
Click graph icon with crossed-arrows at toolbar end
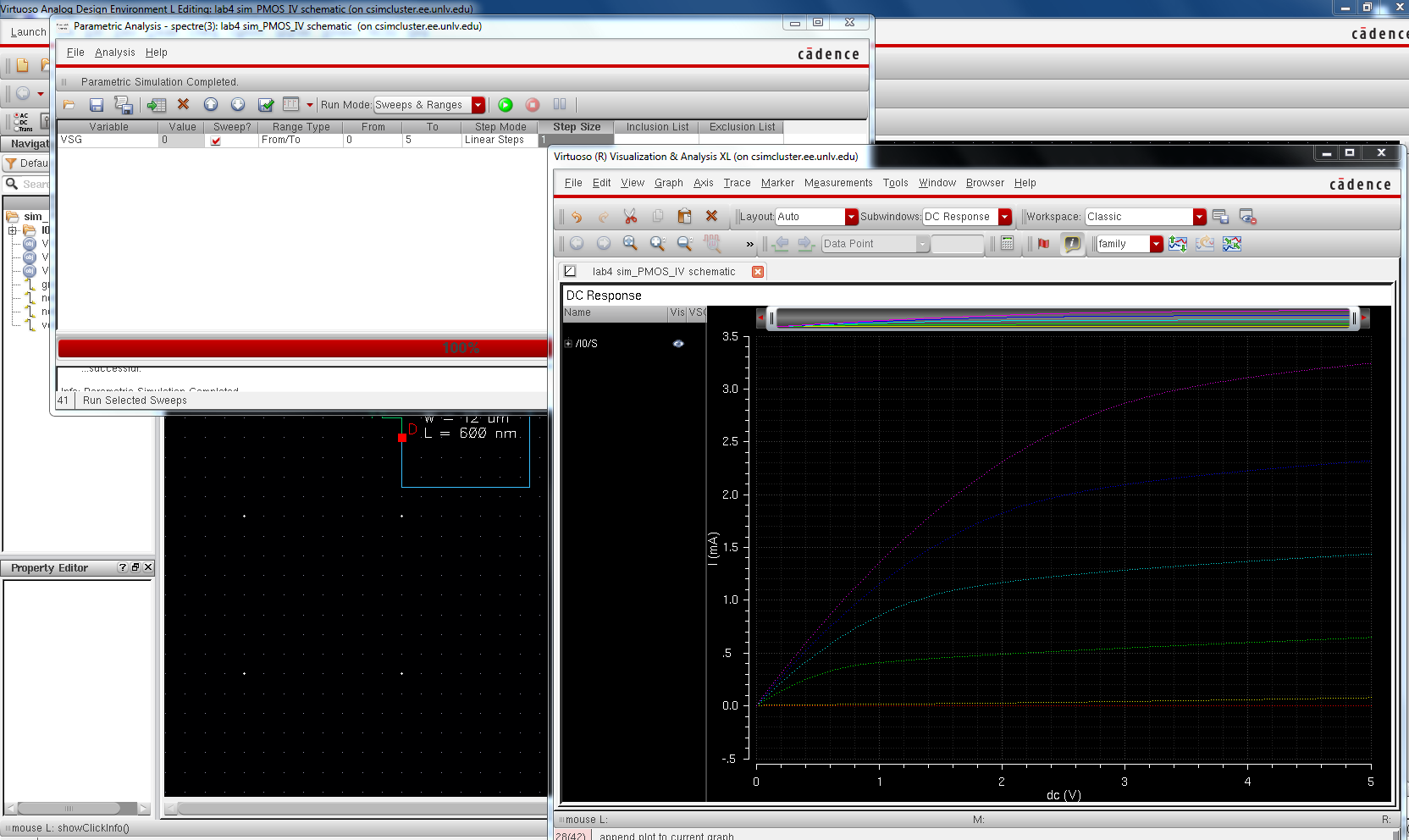point(1232,244)
